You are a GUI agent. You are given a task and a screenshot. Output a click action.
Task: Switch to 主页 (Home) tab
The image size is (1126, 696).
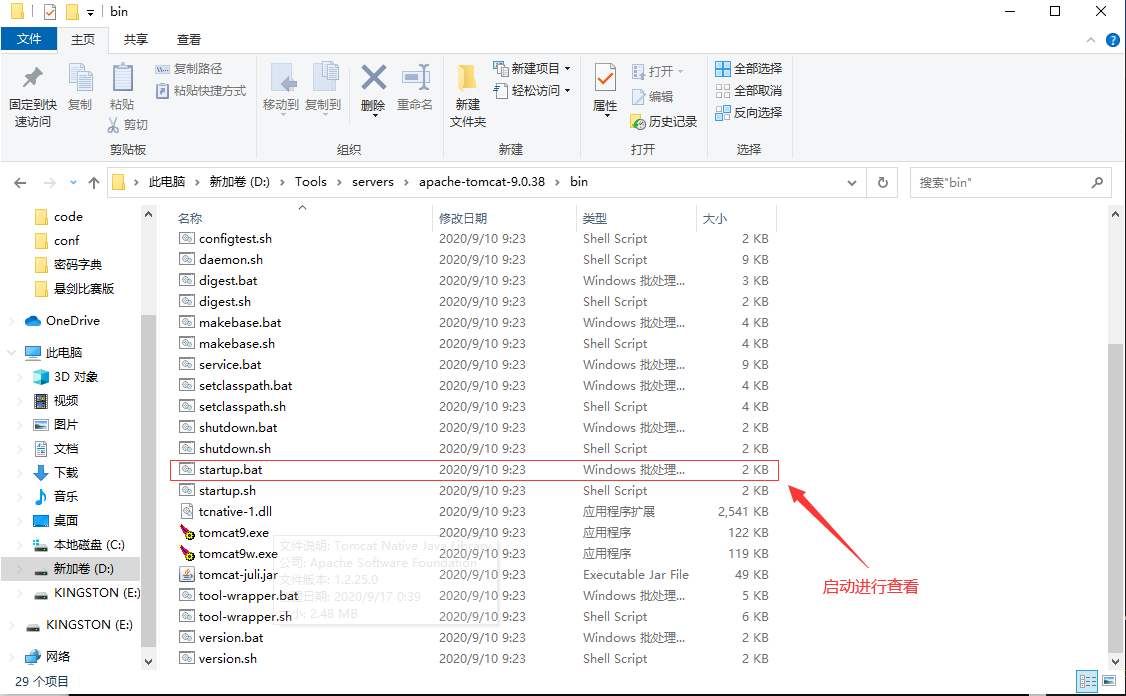coord(83,40)
